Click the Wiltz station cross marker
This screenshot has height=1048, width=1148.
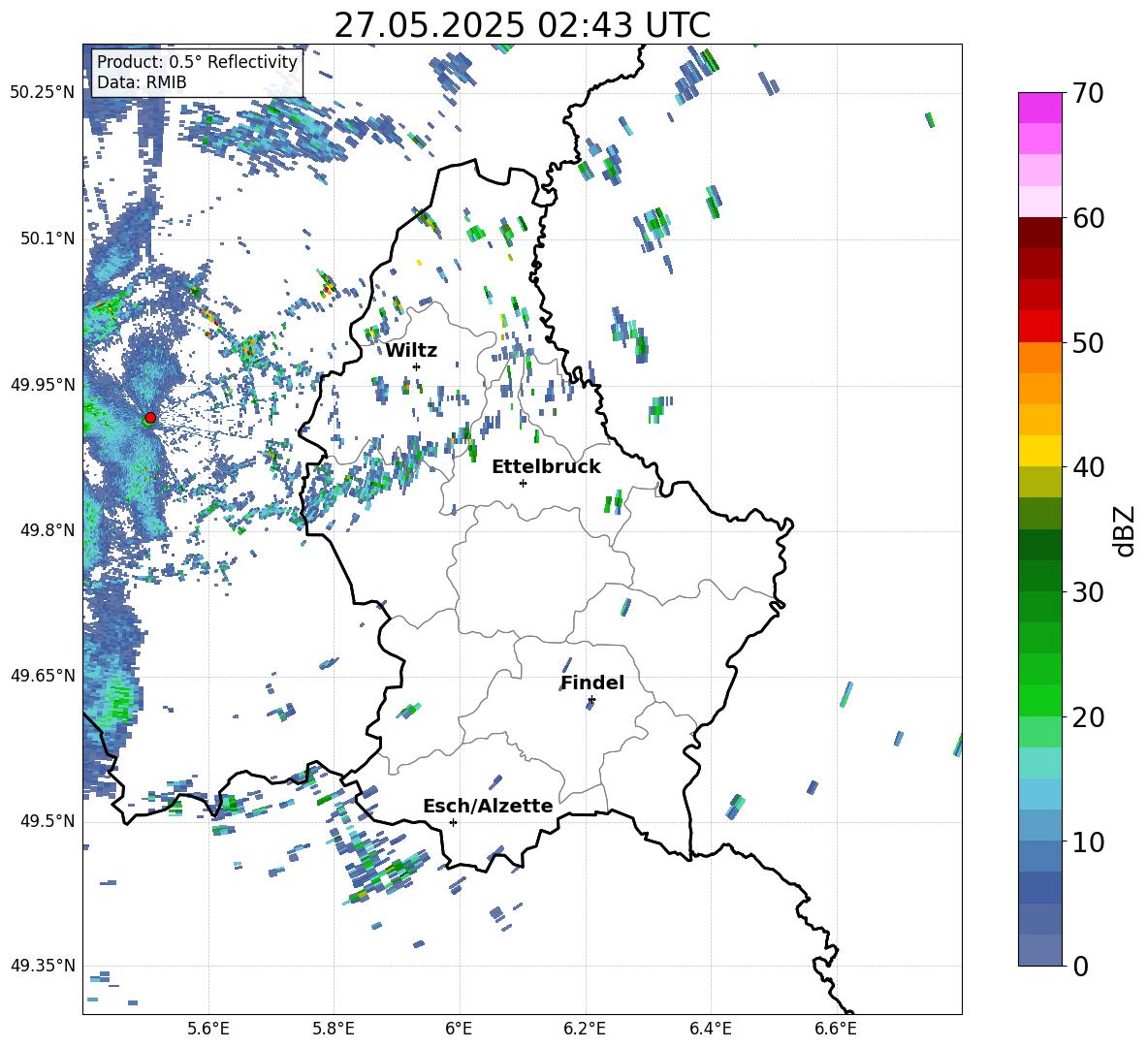[x=417, y=366]
